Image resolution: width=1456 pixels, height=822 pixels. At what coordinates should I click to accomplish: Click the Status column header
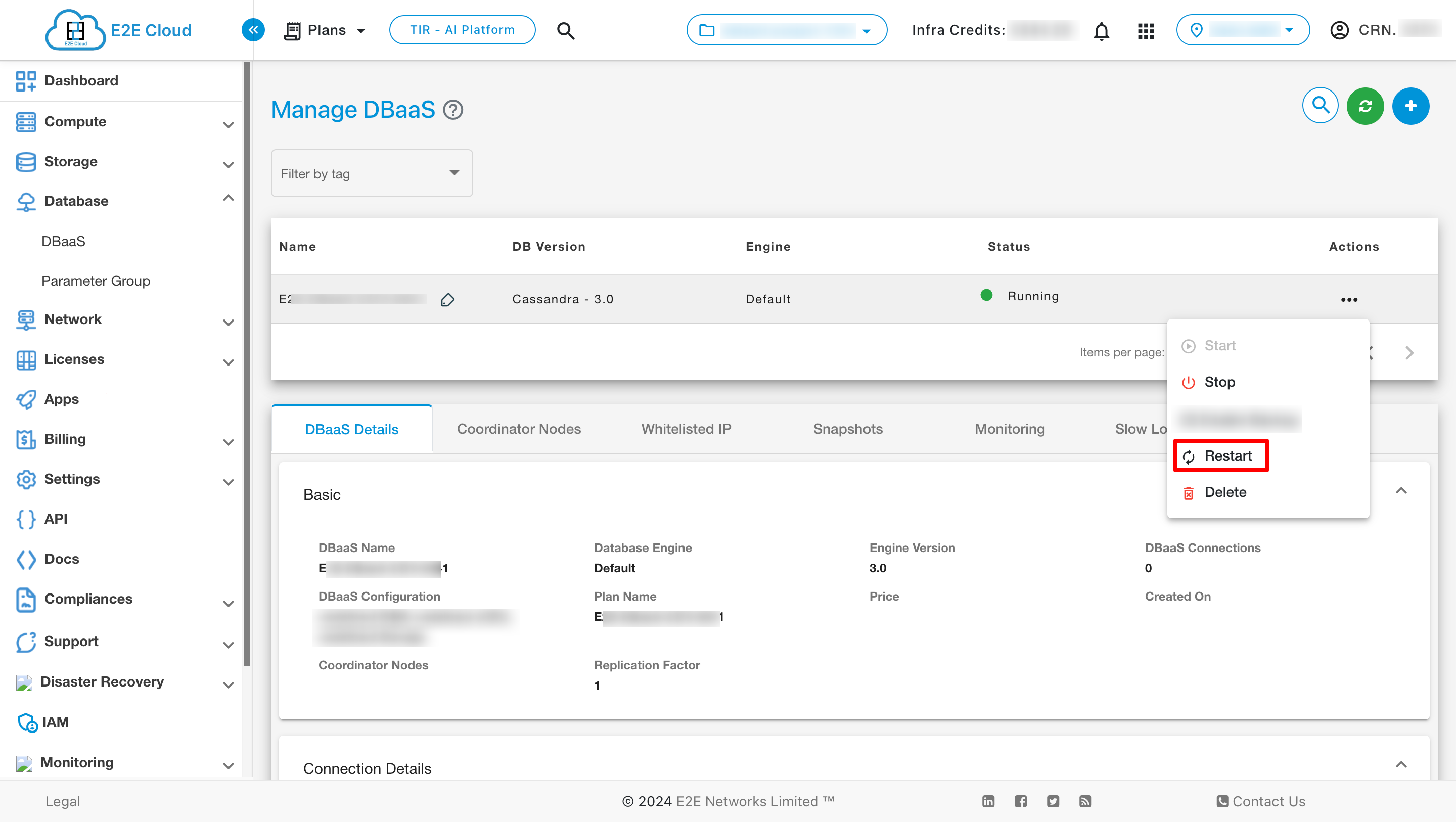pos(1009,247)
